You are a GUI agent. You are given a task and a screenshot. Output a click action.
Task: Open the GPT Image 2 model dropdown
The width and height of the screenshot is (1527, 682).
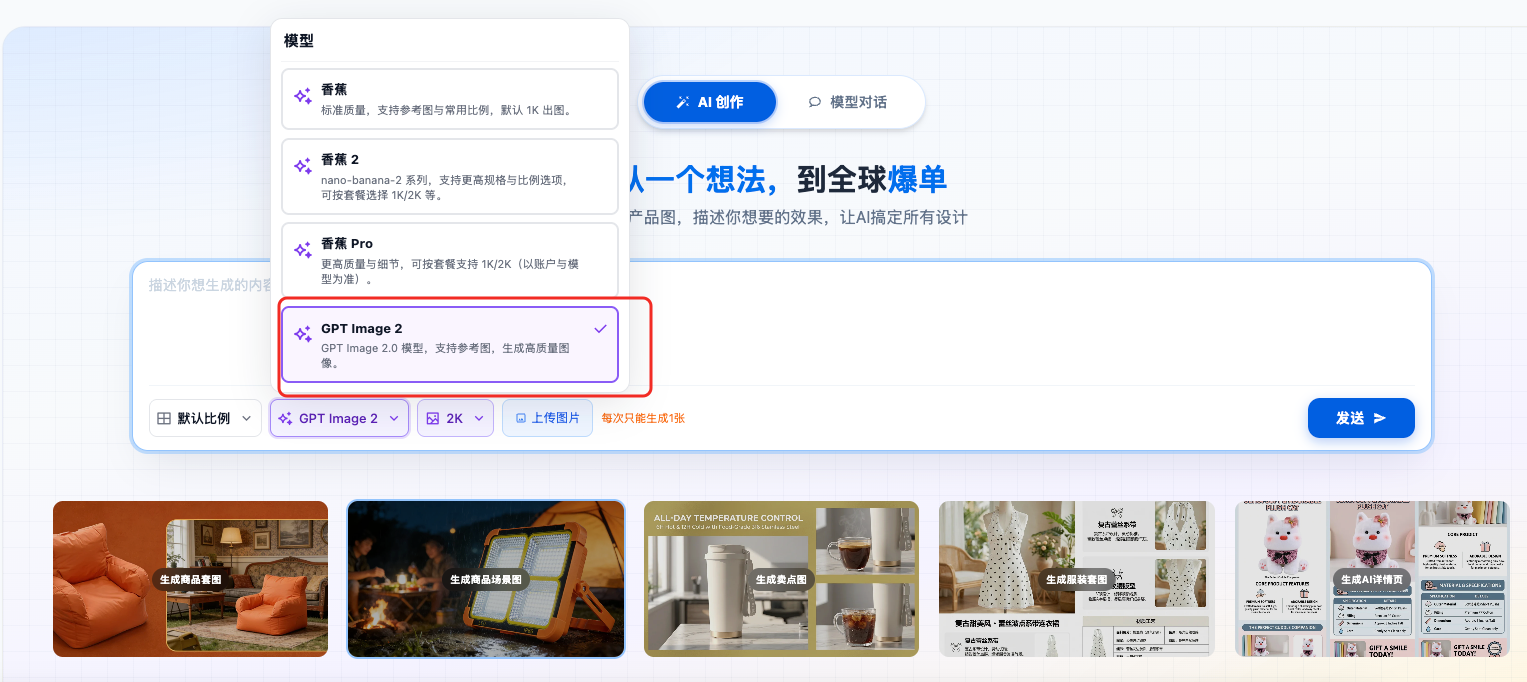click(x=339, y=418)
